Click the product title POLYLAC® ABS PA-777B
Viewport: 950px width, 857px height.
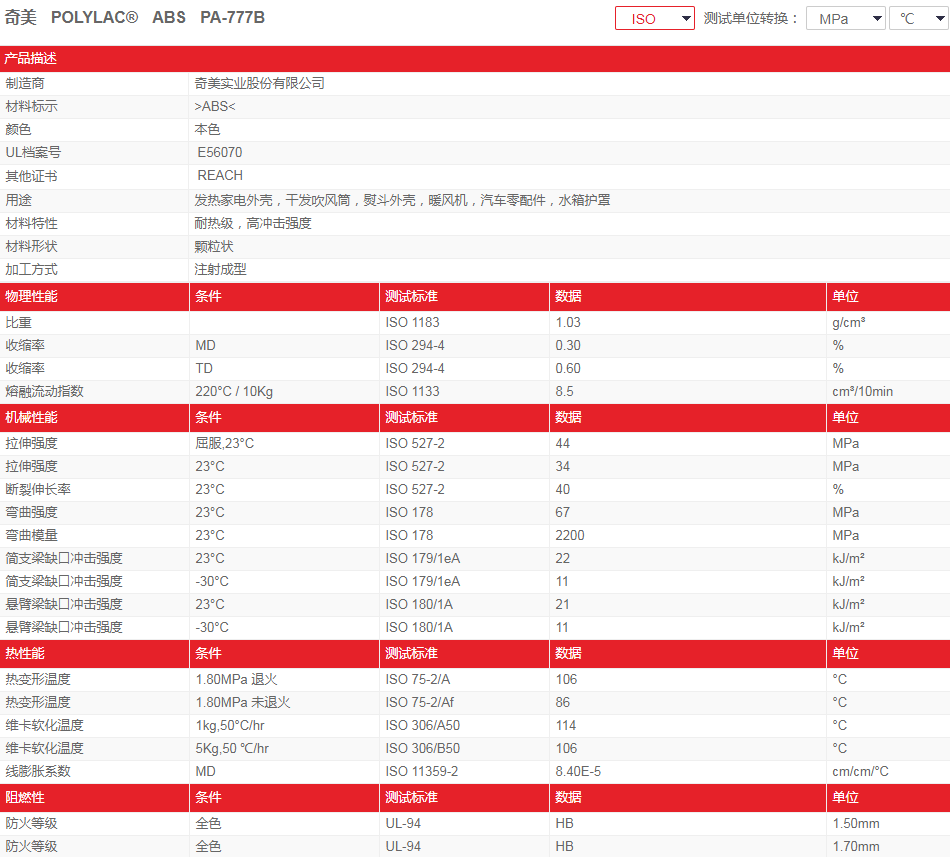coord(158,18)
